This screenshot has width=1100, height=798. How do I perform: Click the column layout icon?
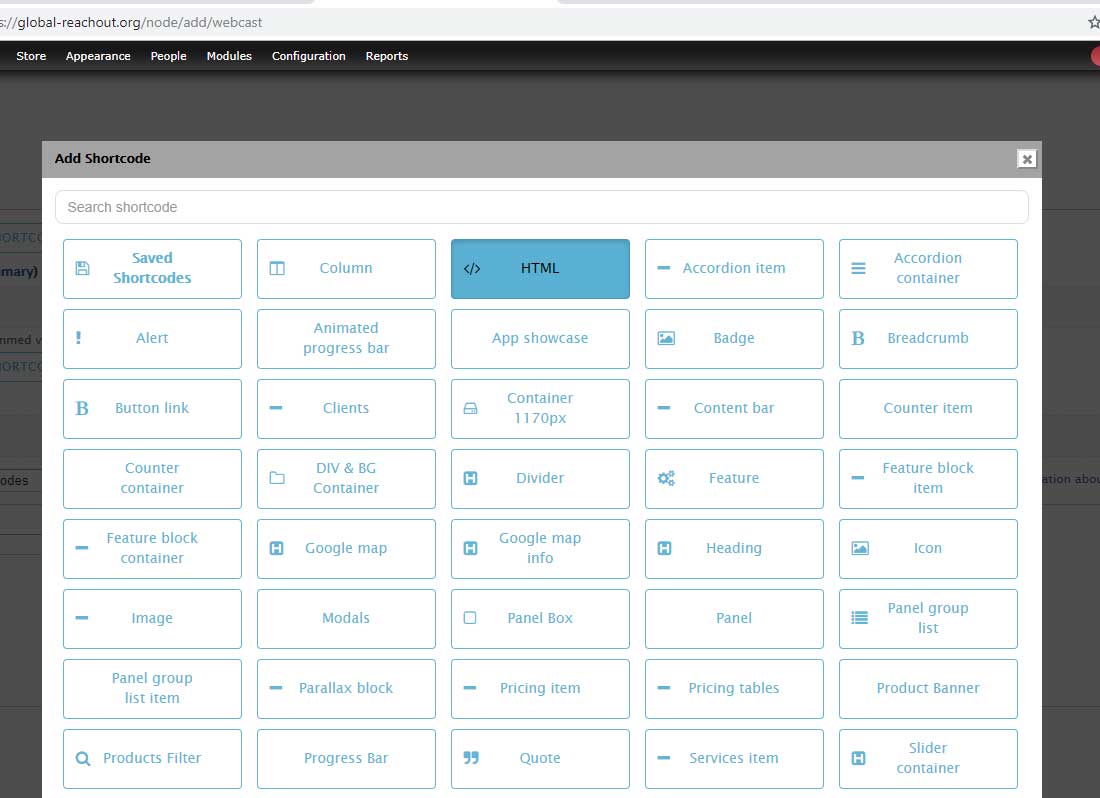click(277, 268)
